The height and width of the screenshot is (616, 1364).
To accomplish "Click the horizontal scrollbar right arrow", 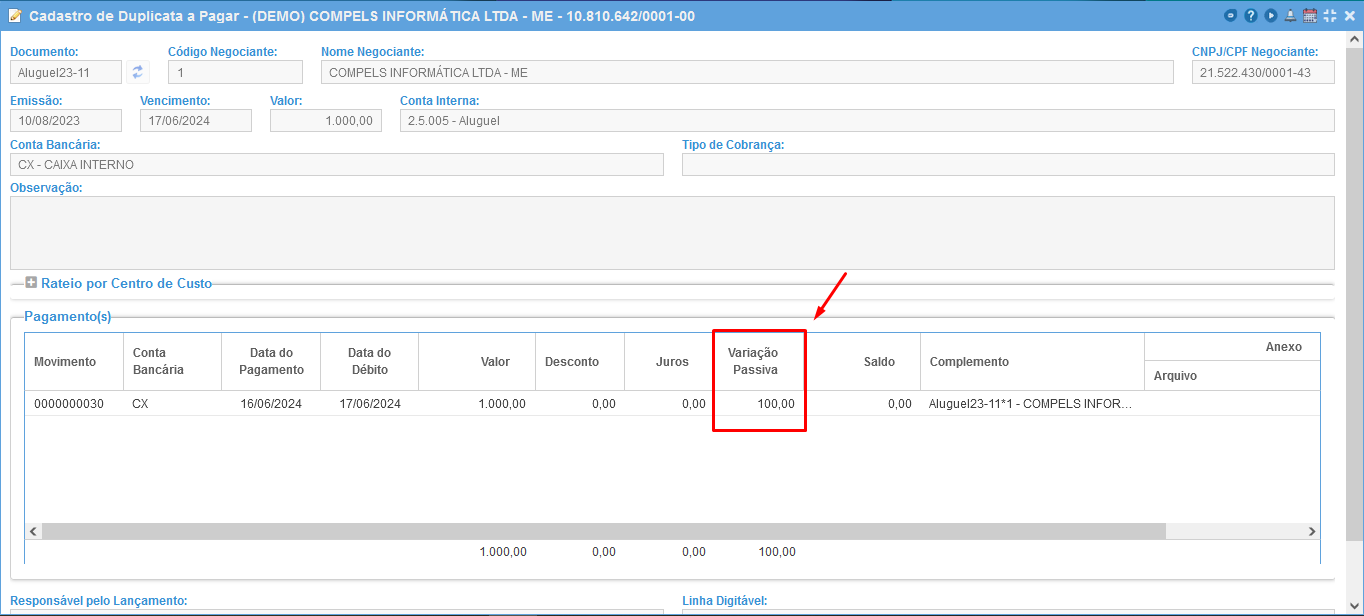I will click(1312, 531).
